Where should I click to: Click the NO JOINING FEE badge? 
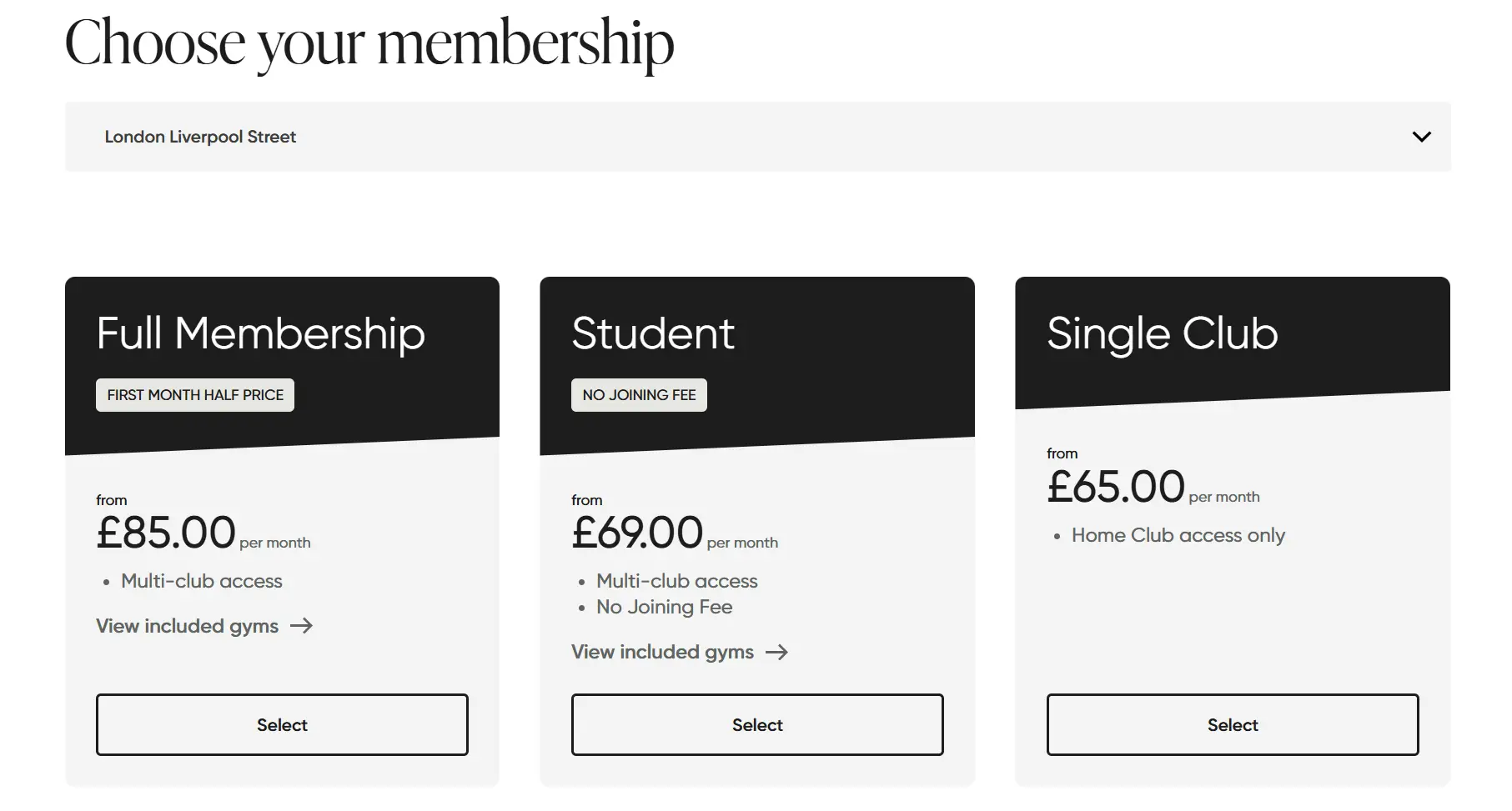(x=639, y=395)
